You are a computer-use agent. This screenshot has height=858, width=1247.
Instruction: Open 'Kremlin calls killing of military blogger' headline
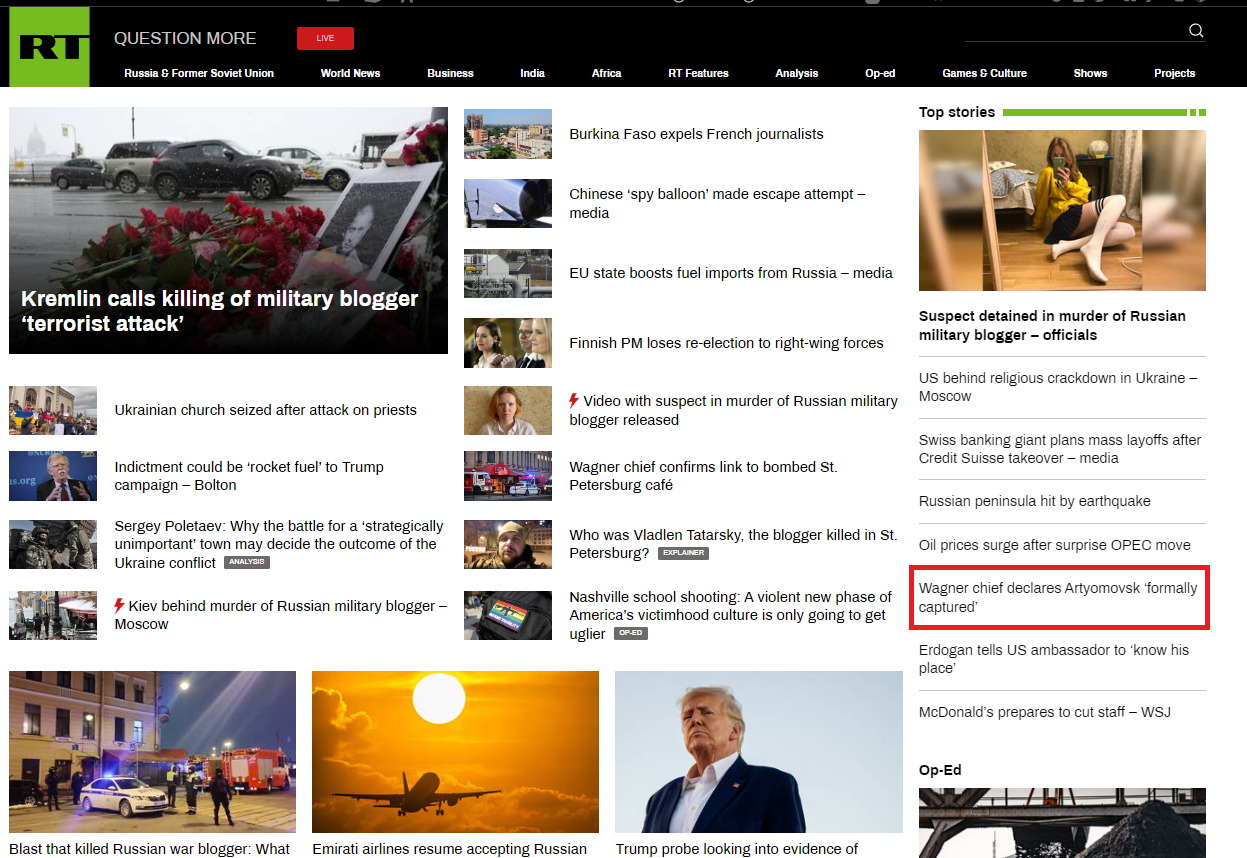[220, 311]
